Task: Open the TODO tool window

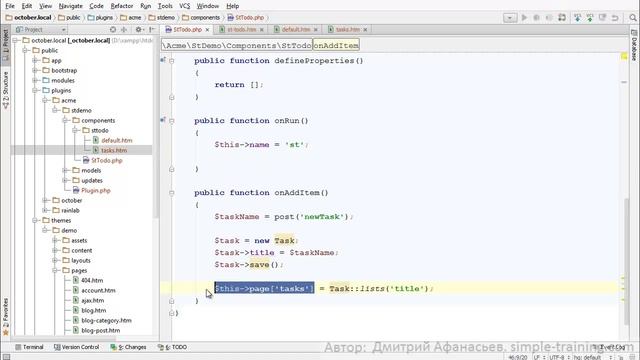Action: [x=173, y=347]
